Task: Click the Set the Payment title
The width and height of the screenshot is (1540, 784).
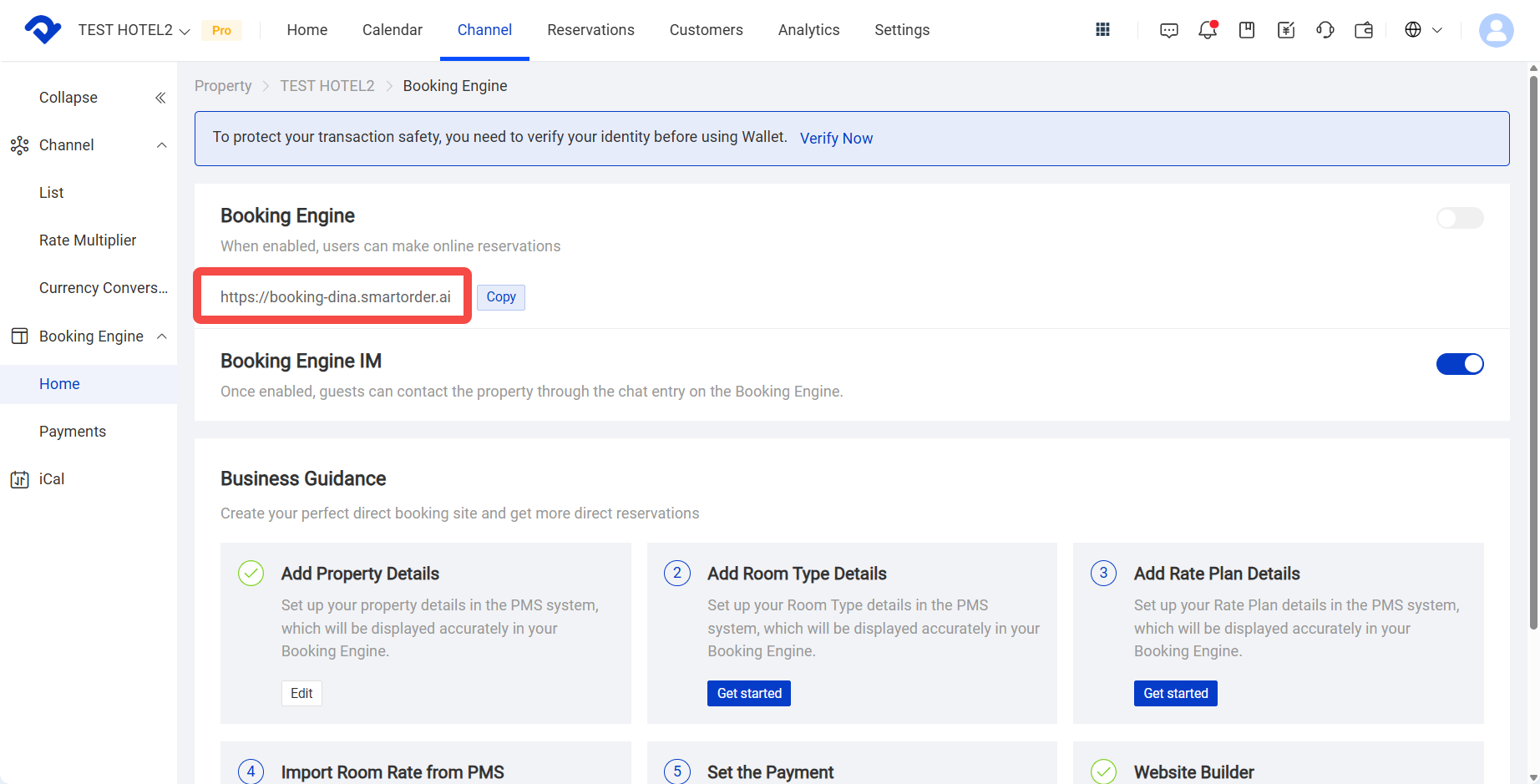Action: pos(770,772)
